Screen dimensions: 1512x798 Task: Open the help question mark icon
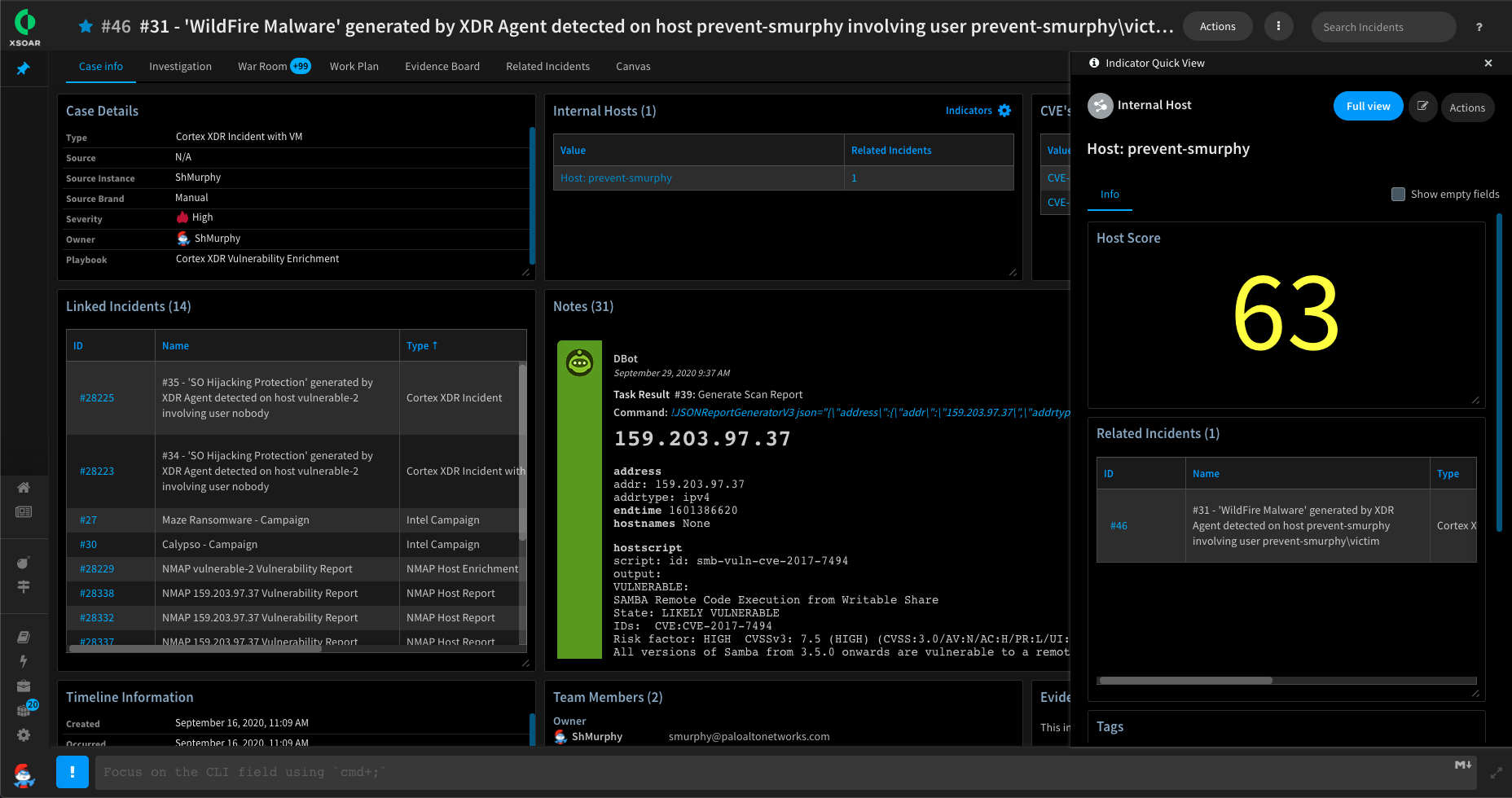coord(1479,27)
